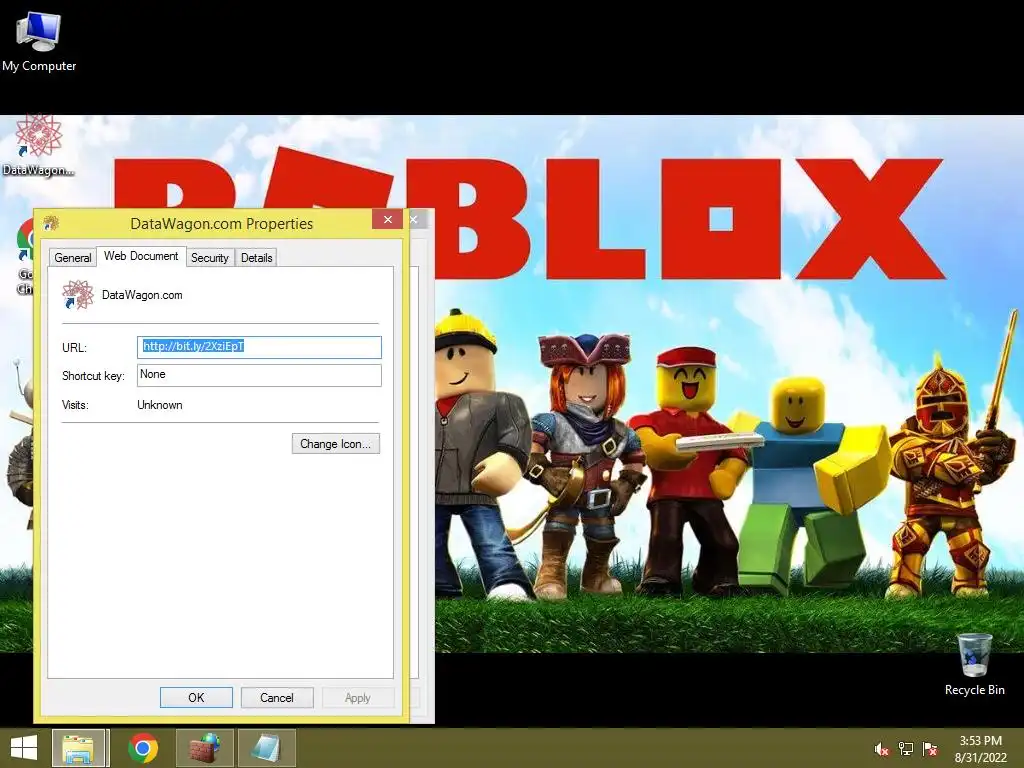
Task: Click the network tray icon
Action: (x=906, y=749)
